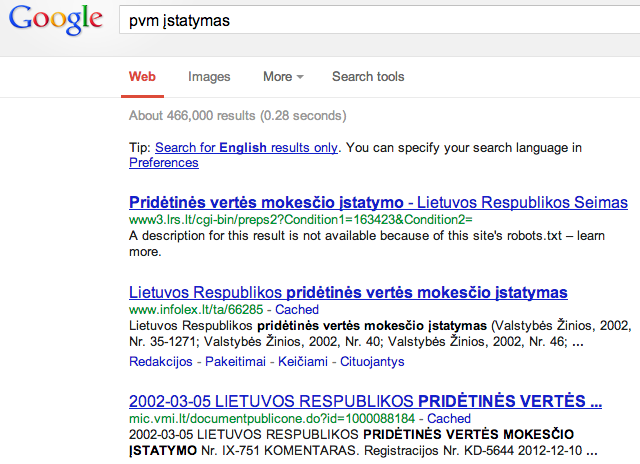The image size is (640, 464).
Task: Switch to the Images tab
Action: point(209,77)
